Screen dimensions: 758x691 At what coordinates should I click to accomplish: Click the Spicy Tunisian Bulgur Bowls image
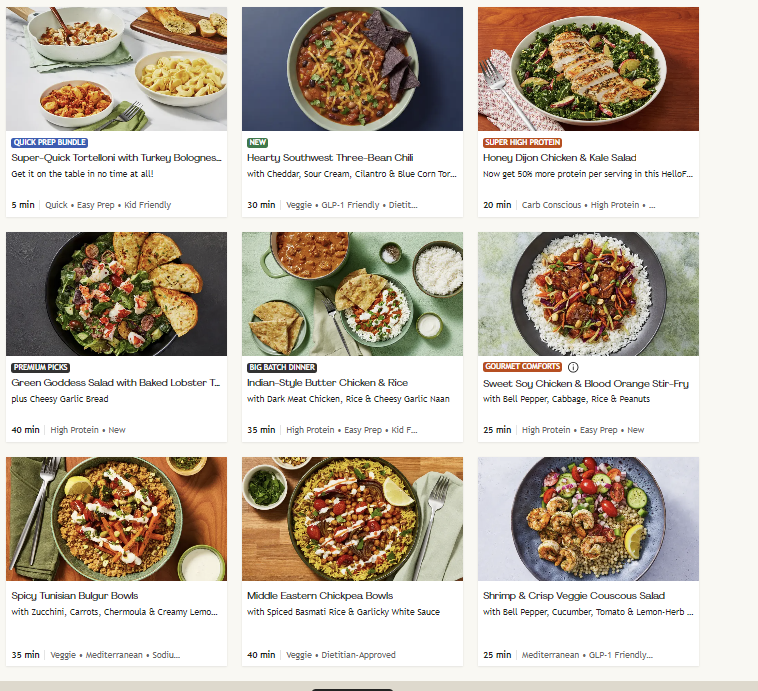point(116,519)
